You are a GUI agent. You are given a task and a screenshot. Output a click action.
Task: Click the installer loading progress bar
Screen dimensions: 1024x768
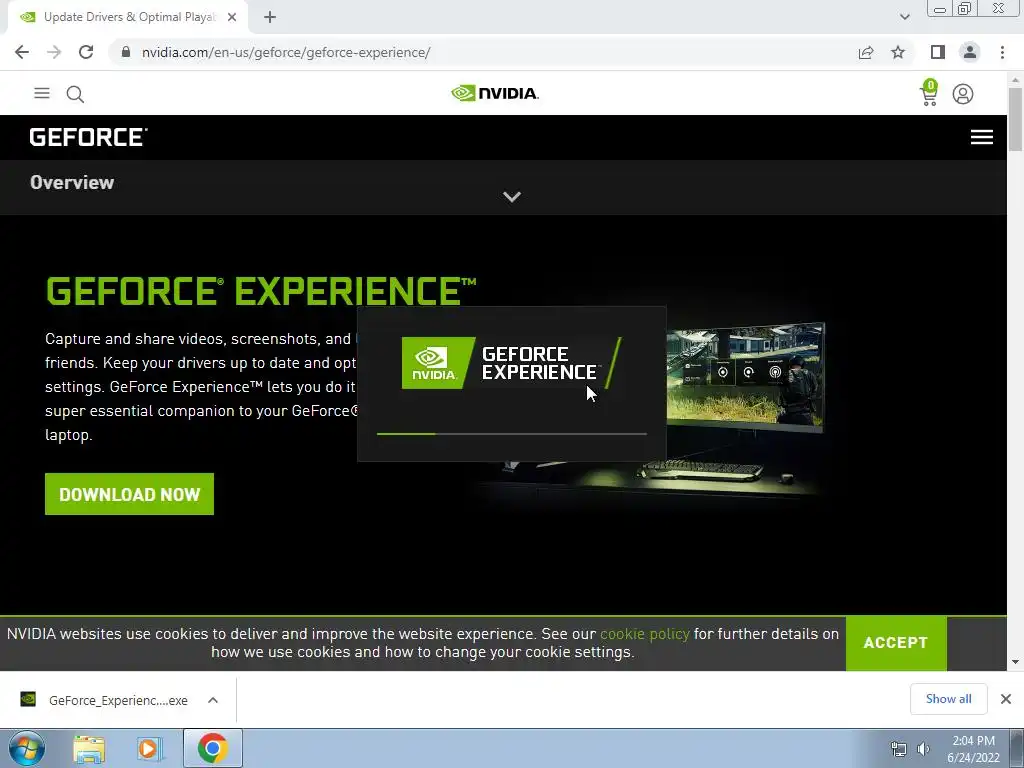512,434
